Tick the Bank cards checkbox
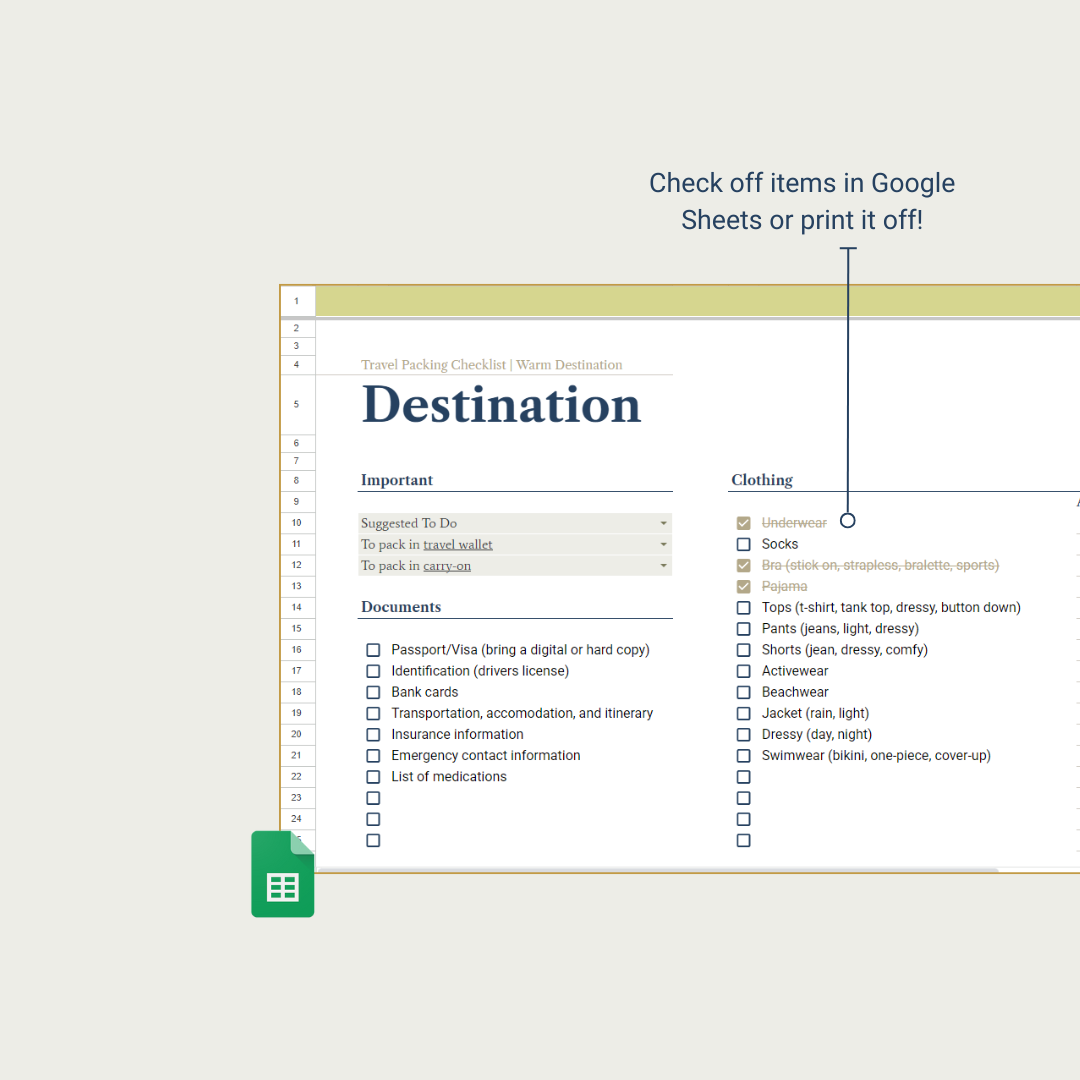This screenshot has height=1080, width=1080. pyautogui.click(x=373, y=692)
